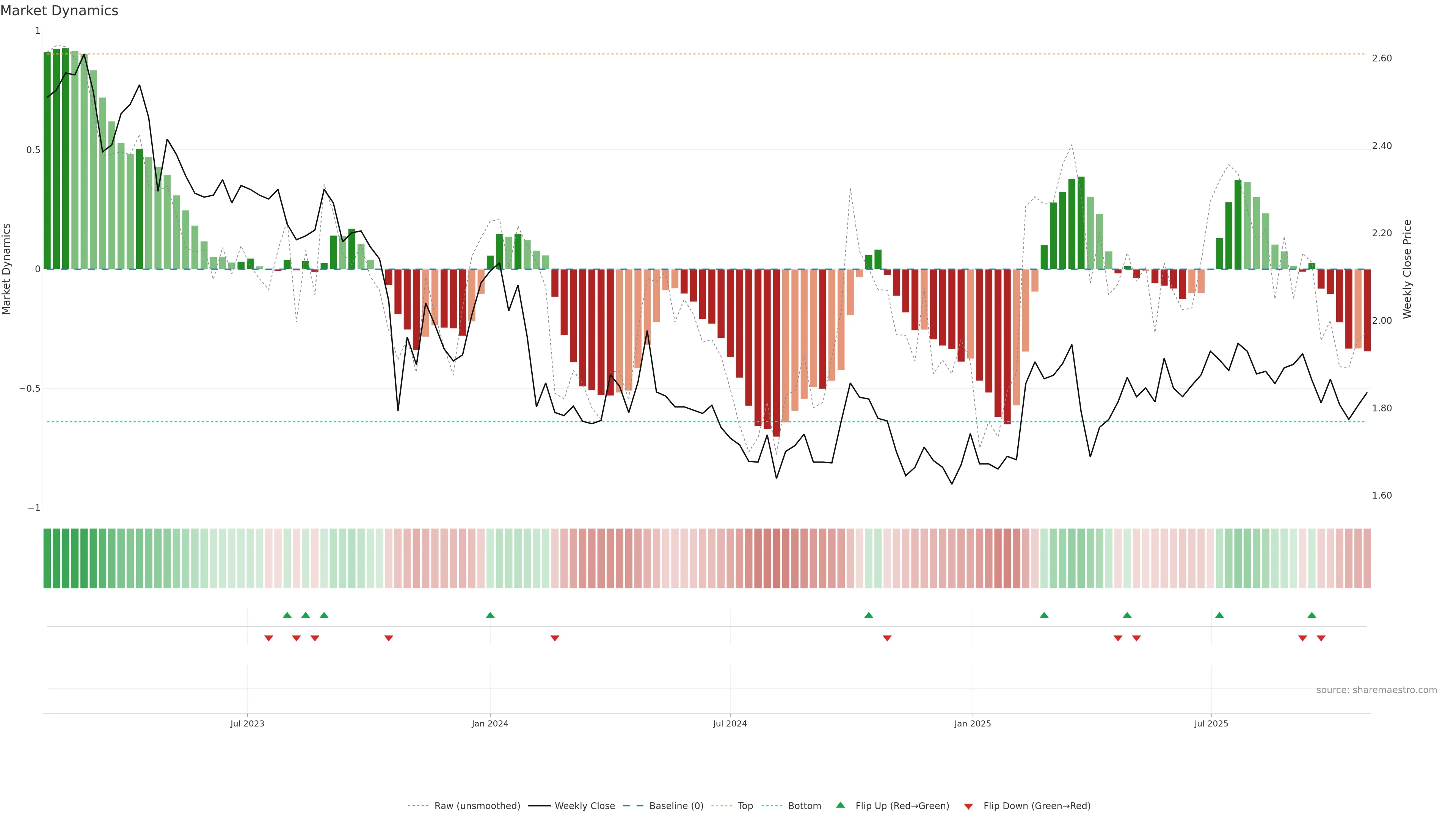Screen dimensions: 1456x819
Task: Click green flip-up marker just after Jul 2025
Action: [1219, 615]
